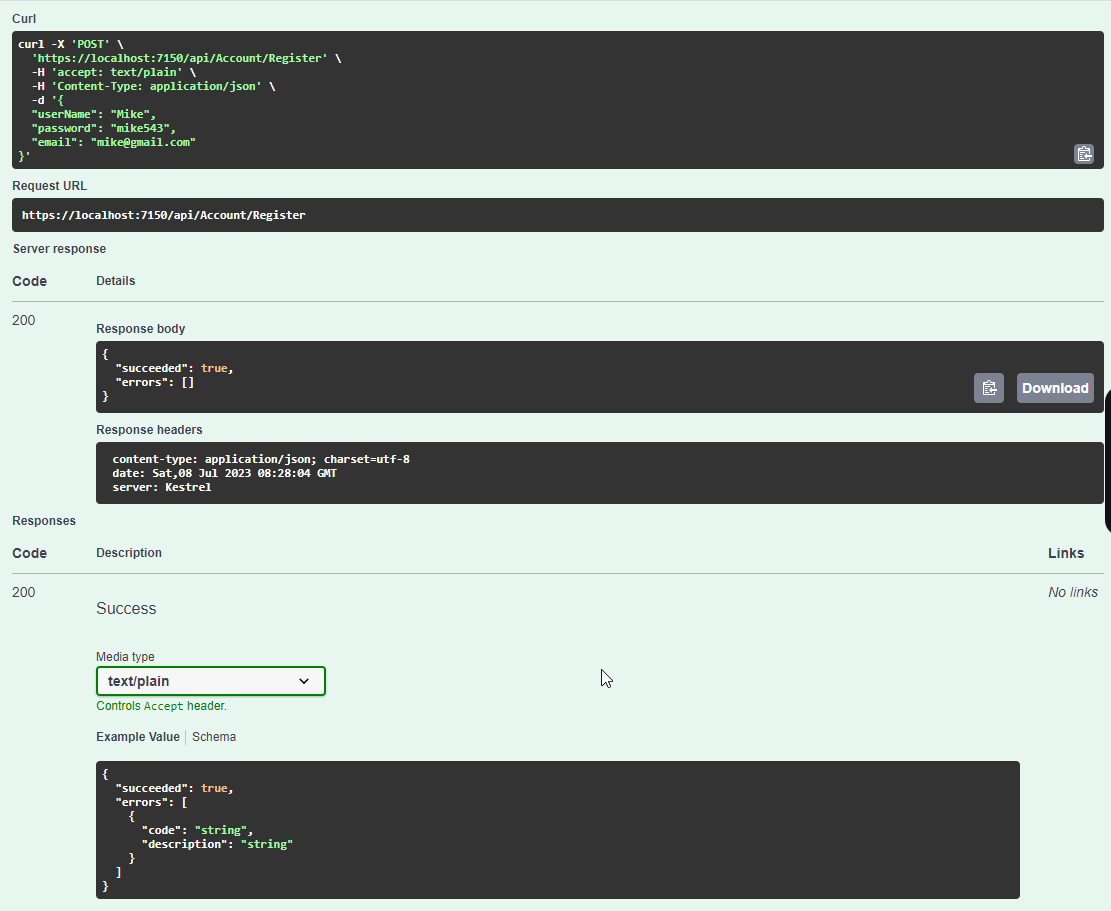This screenshot has width=1111, height=911.
Task: Click the 200 code under Responses
Action: 23,592
